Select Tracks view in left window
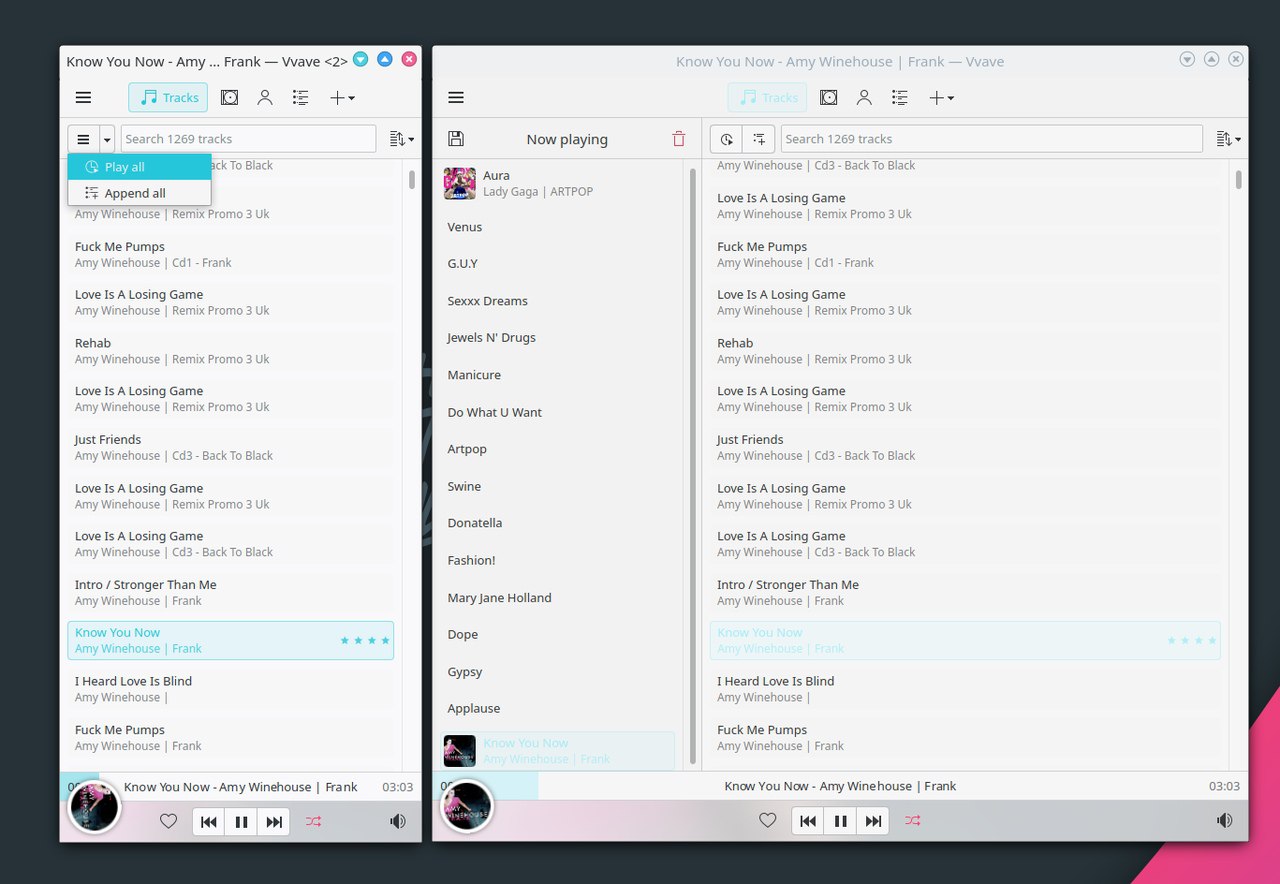 tap(168, 98)
